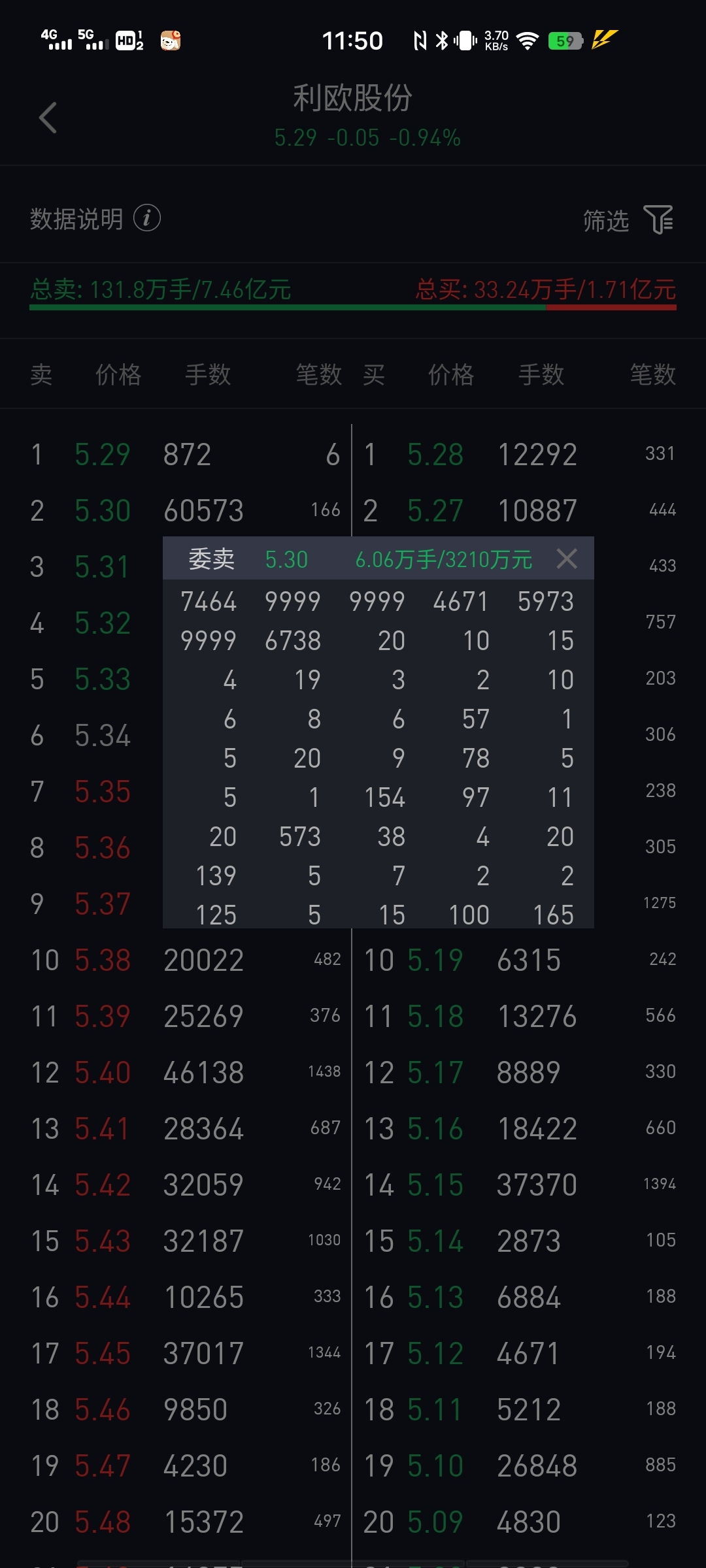Tap total sell 总卖: 131.8万手/7.46亿元

[161, 289]
